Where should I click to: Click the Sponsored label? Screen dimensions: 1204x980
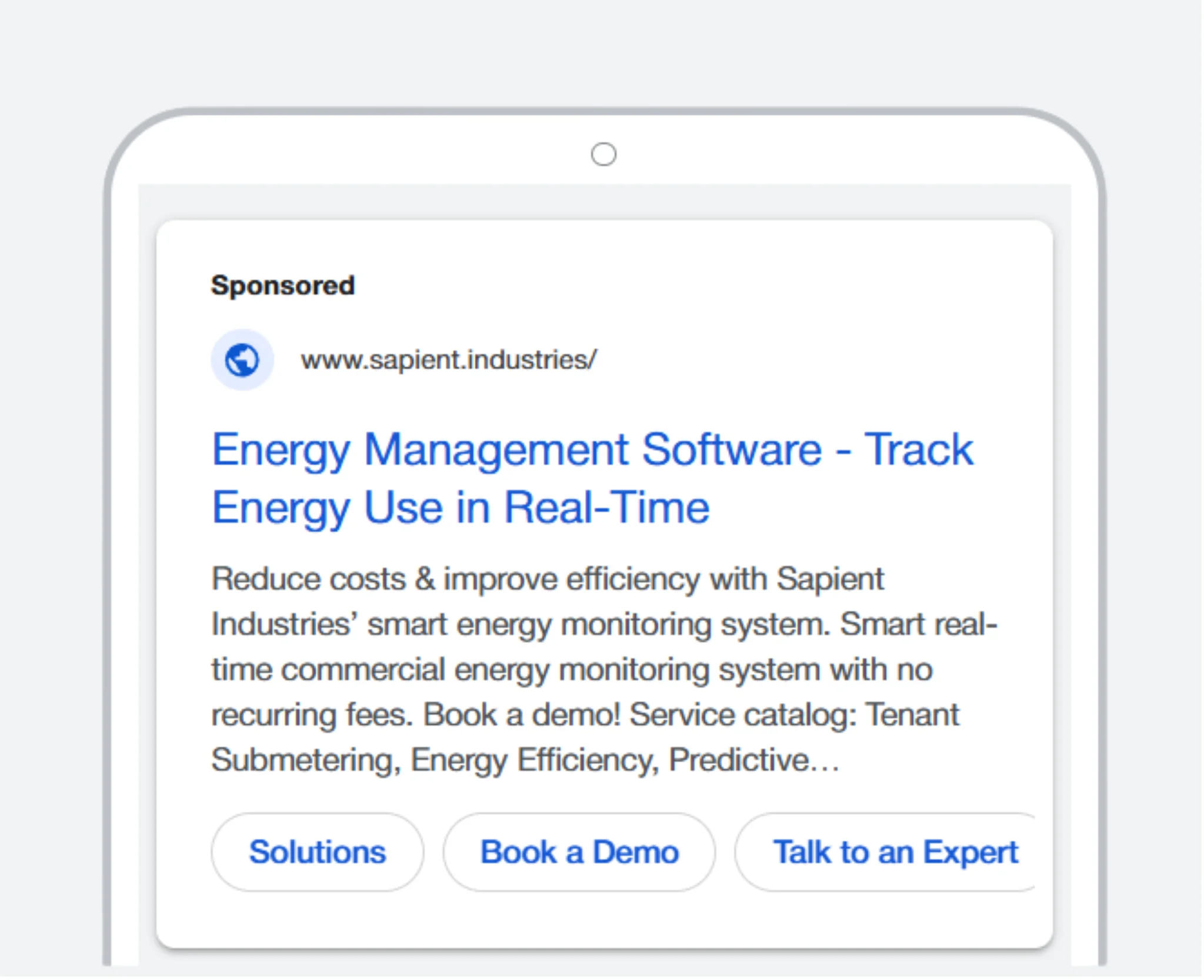tap(283, 286)
